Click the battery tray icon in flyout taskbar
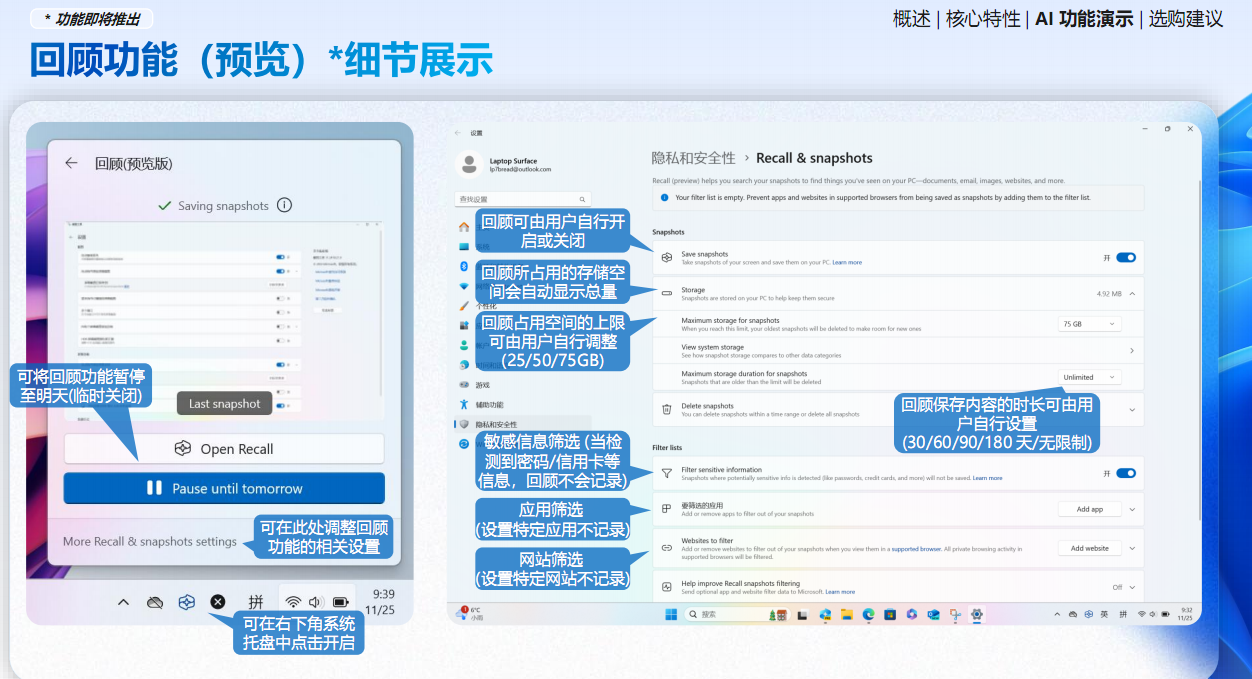 [341, 602]
